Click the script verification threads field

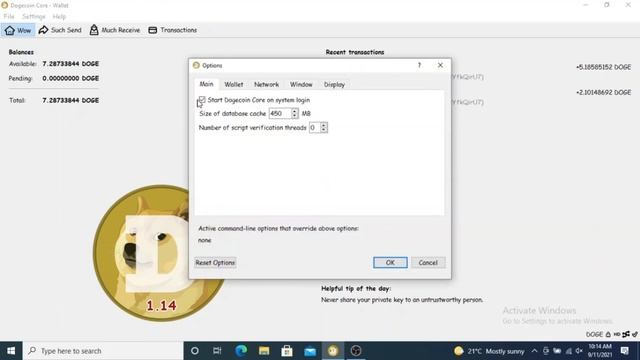click(315, 128)
